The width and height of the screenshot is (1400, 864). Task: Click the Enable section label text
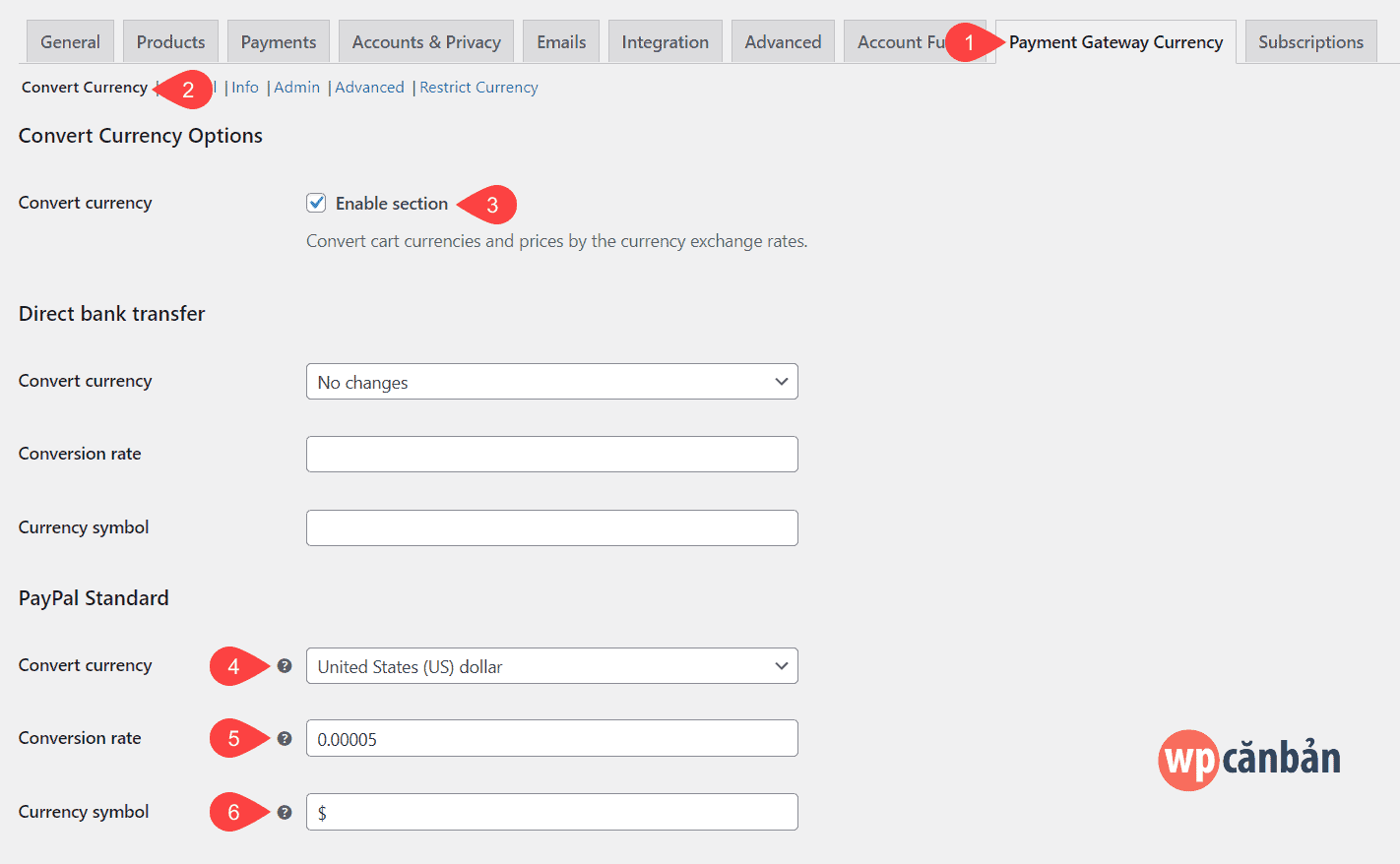[x=392, y=204]
